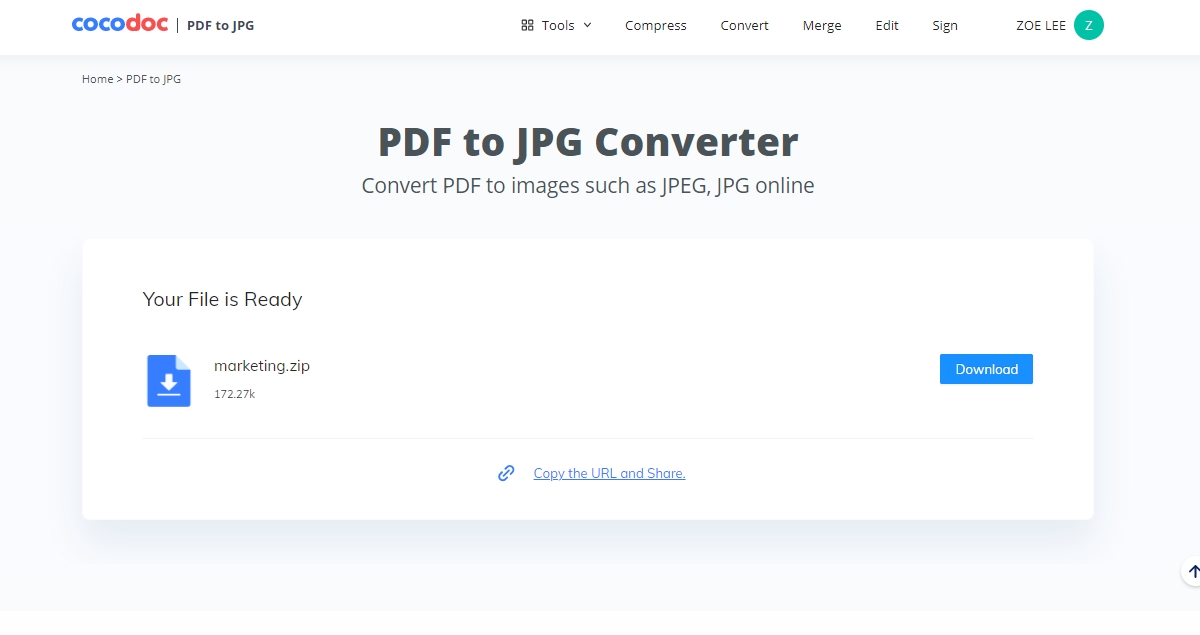Select the PDF to JPG breadcrumb entry
This screenshot has height=635, width=1200.
point(152,78)
